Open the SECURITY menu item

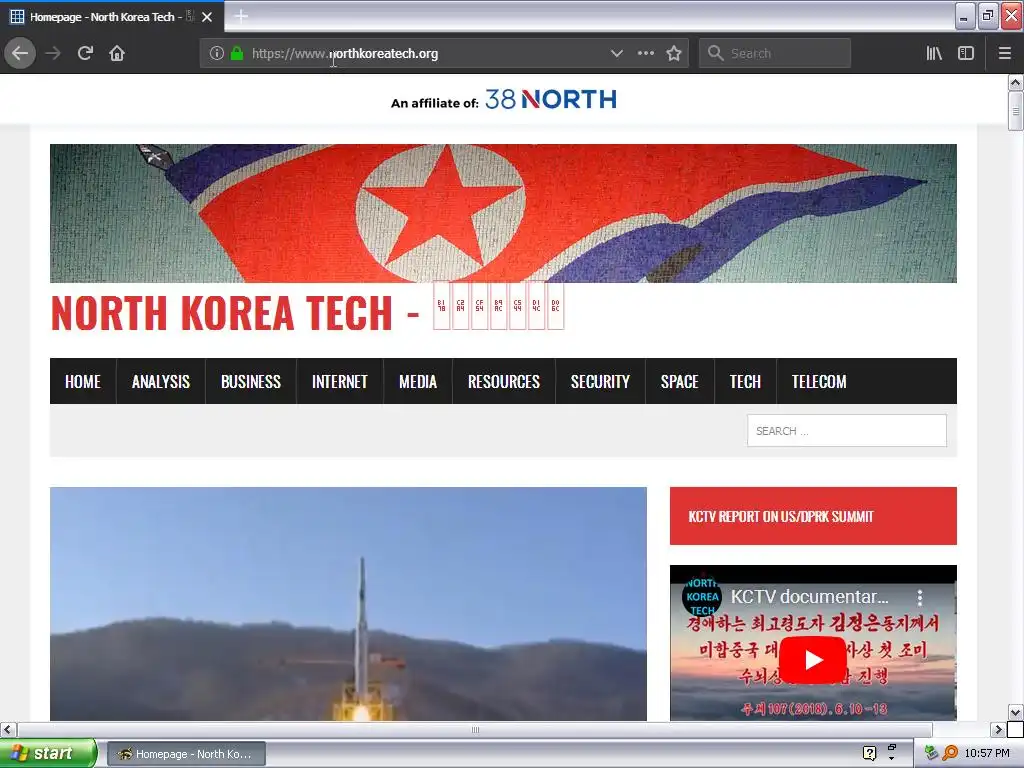600,381
